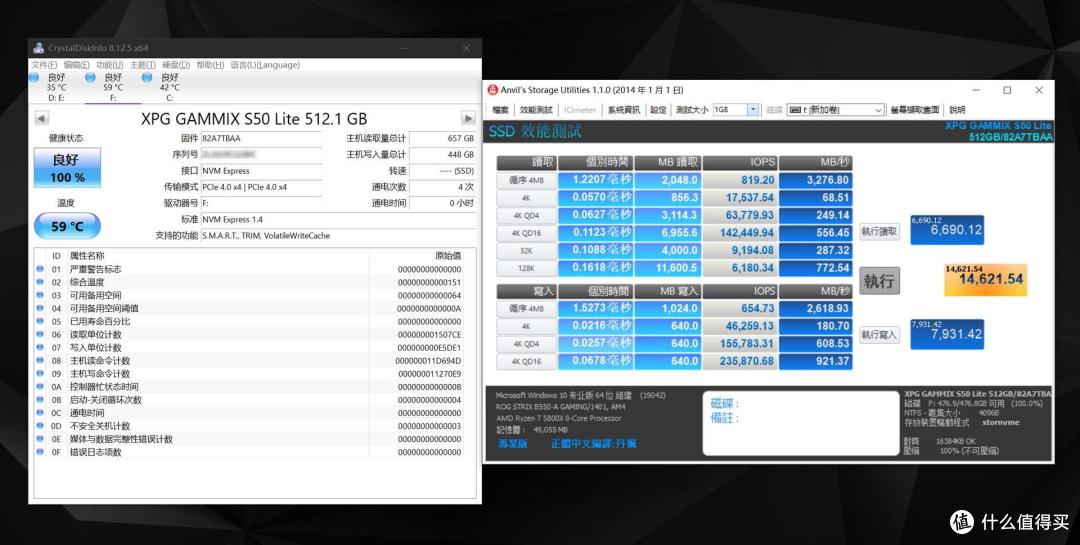The image size is (1080, 545).
Task: Open CrystalDiskInfo 编辑(E) menu
Action: (76, 65)
